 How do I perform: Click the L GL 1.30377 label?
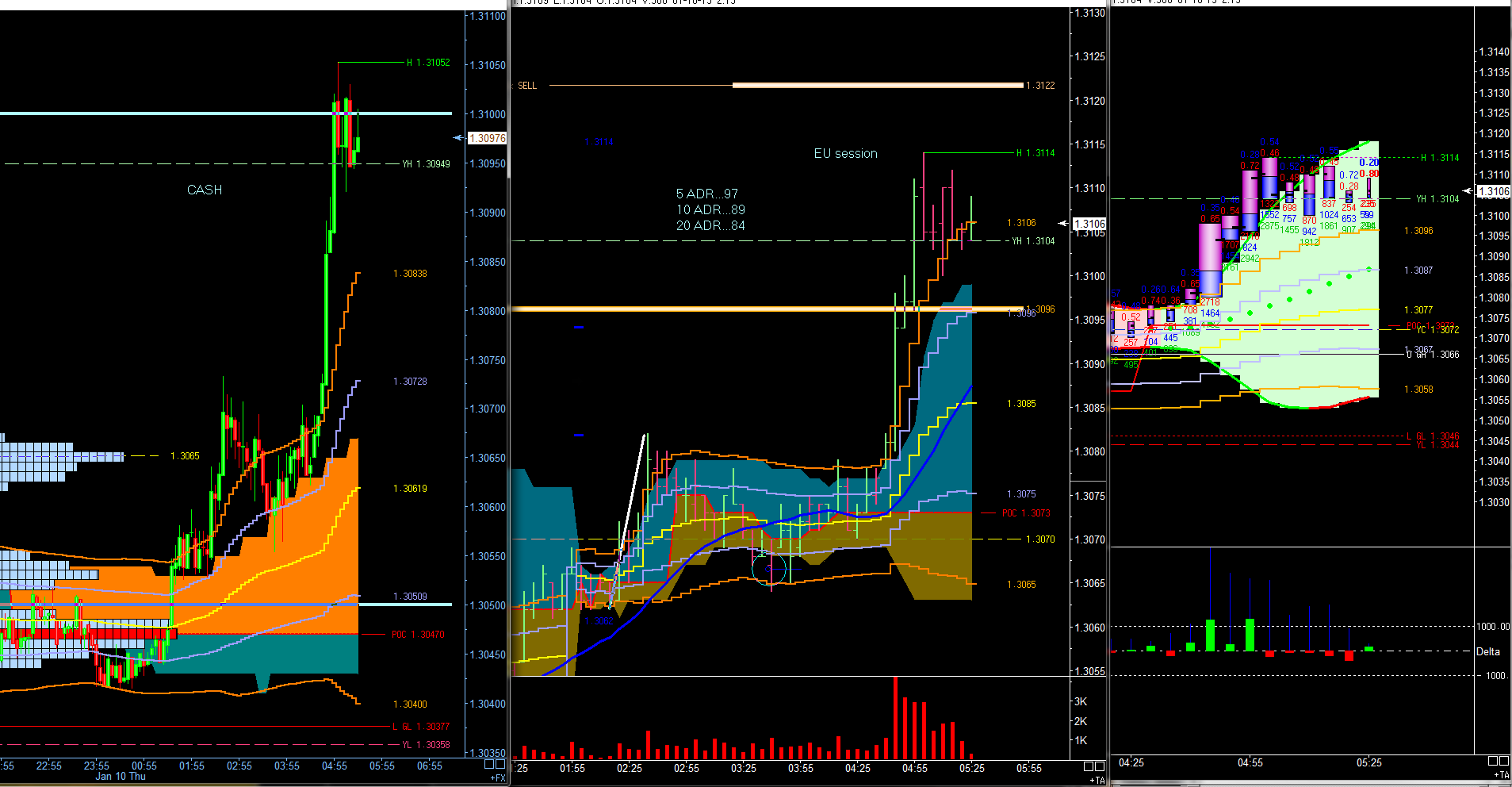421,727
